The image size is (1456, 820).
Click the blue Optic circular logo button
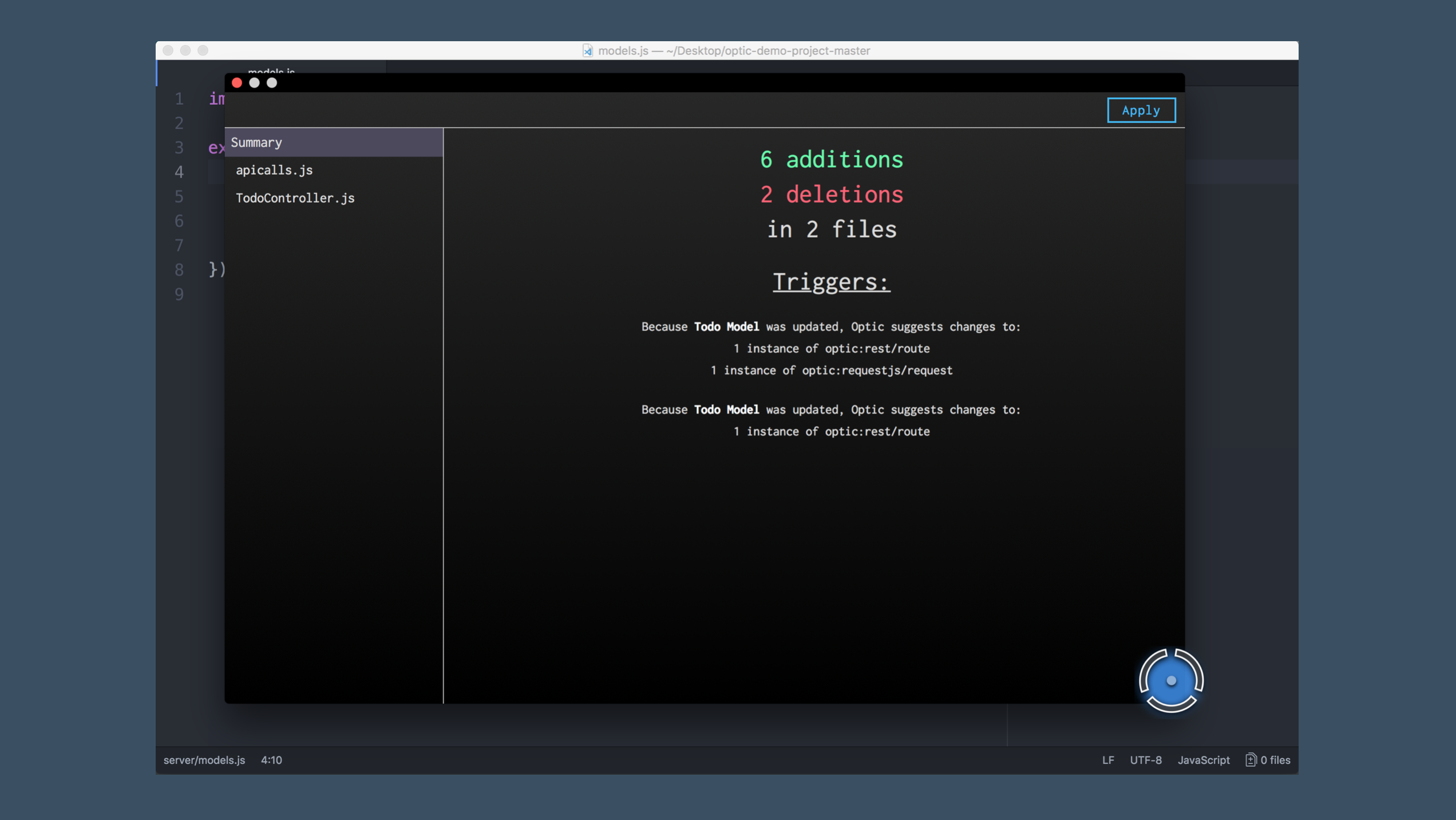click(1171, 680)
